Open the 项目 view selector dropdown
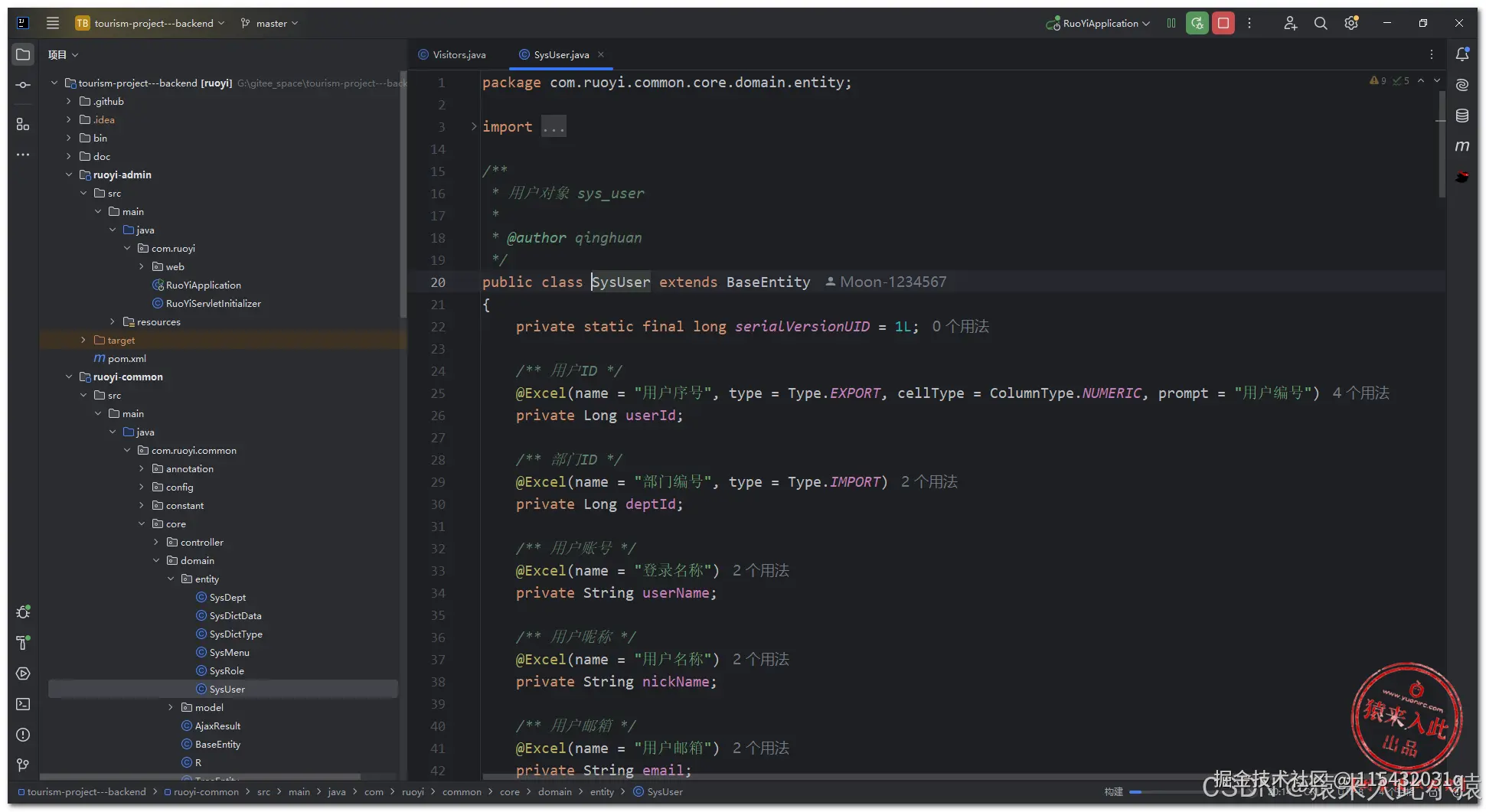This screenshot has width=1486, height=812. pyautogui.click(x=64, y=54)
